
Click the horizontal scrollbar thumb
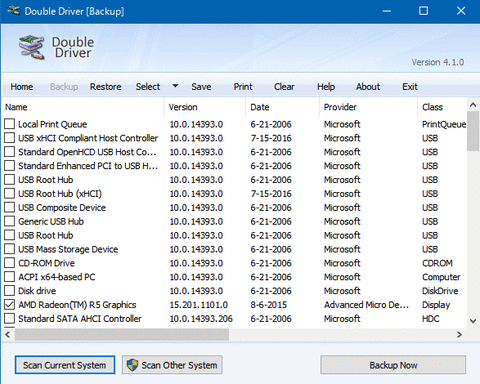point(122,334)
